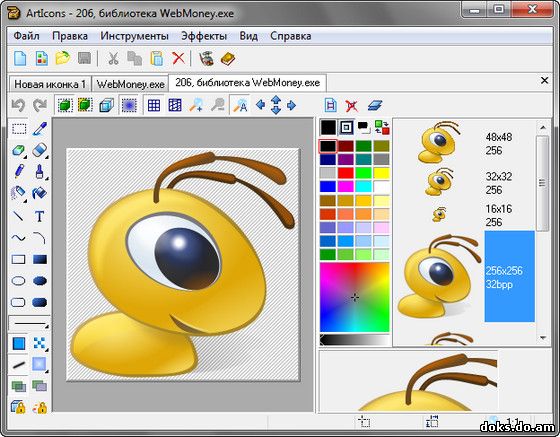Open the help book icon
Screen dimensions: 560x437
(x=228, y=58)
